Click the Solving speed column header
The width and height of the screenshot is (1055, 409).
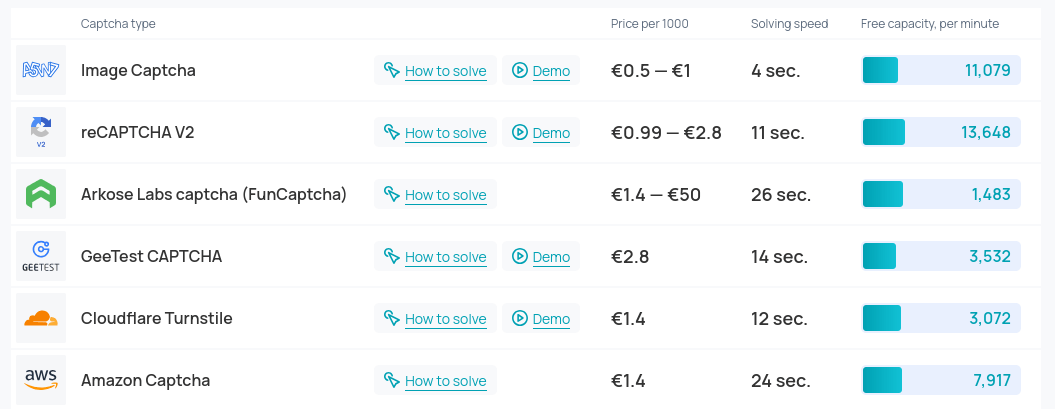pyautogui.click(x=789, y=24)
